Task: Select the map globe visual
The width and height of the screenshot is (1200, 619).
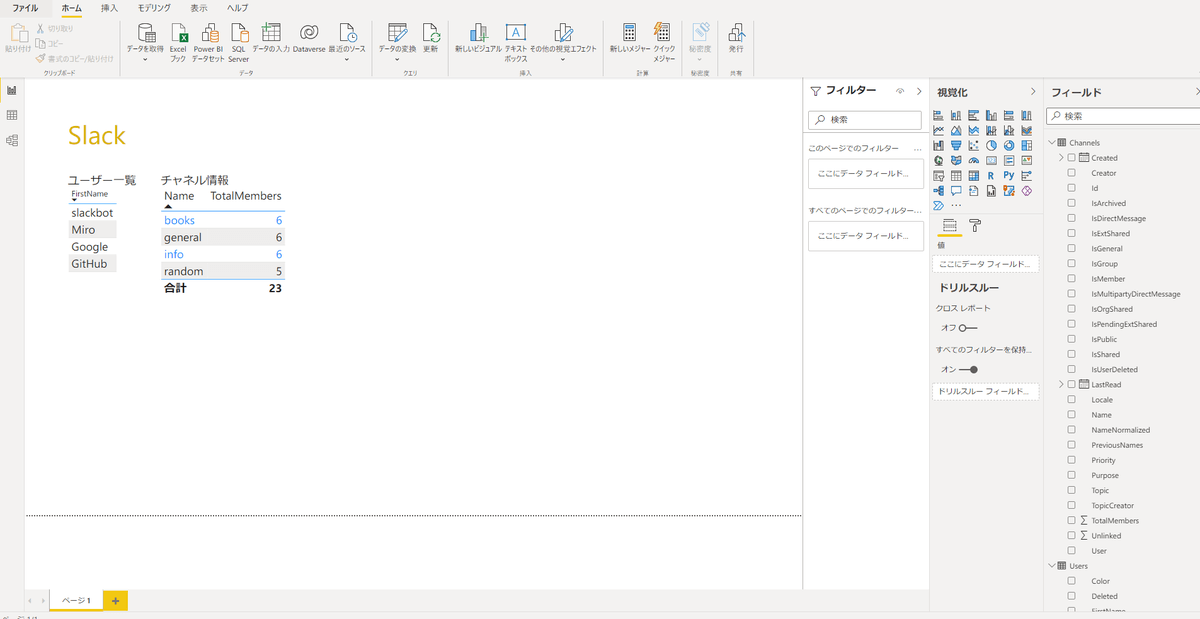Action: (938, 160)
